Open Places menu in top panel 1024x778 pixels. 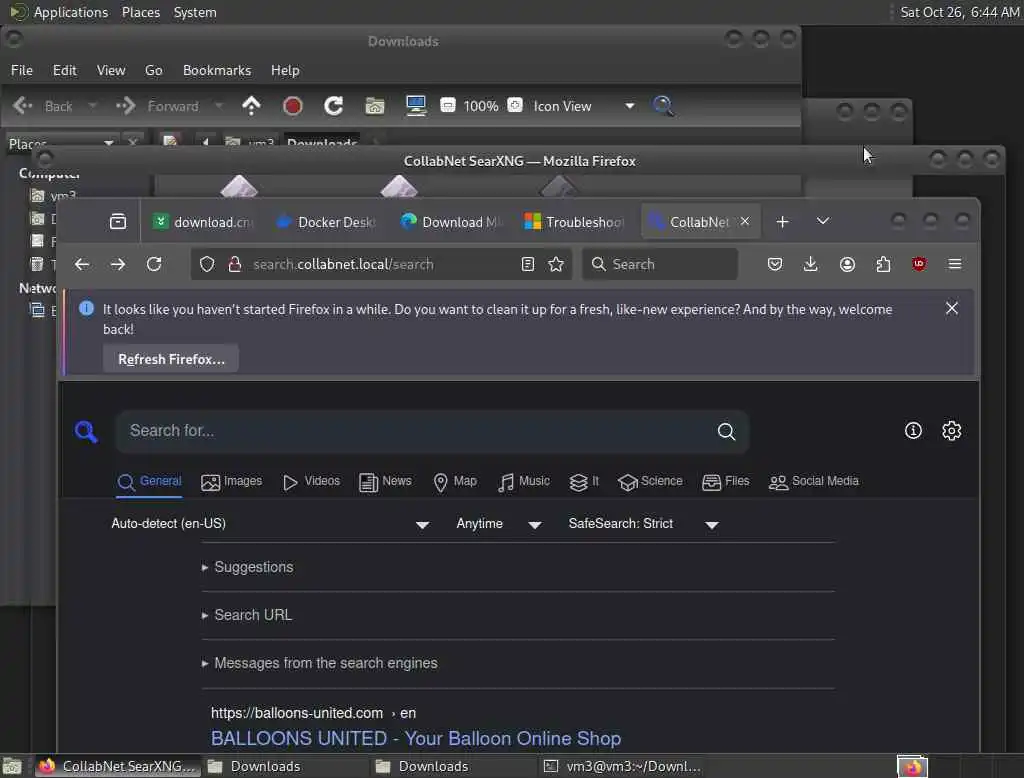click(140, 12)
